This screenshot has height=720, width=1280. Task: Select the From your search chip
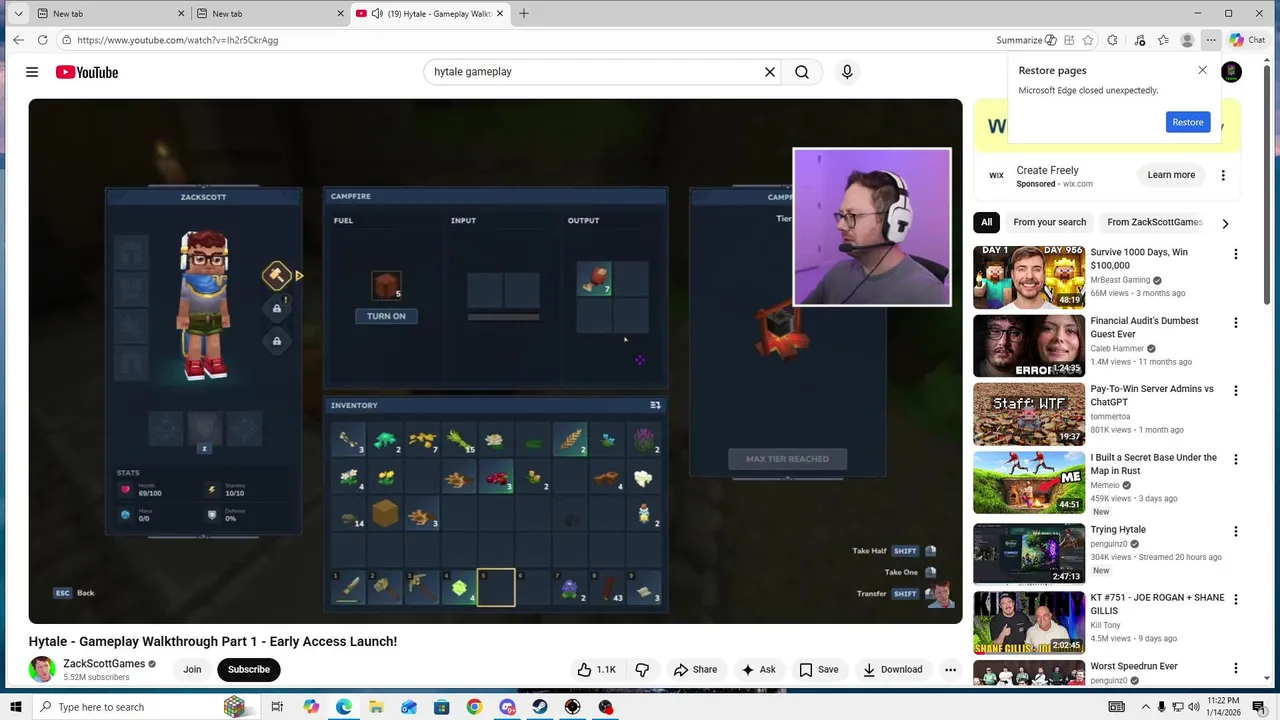(x=1049, y=222)
